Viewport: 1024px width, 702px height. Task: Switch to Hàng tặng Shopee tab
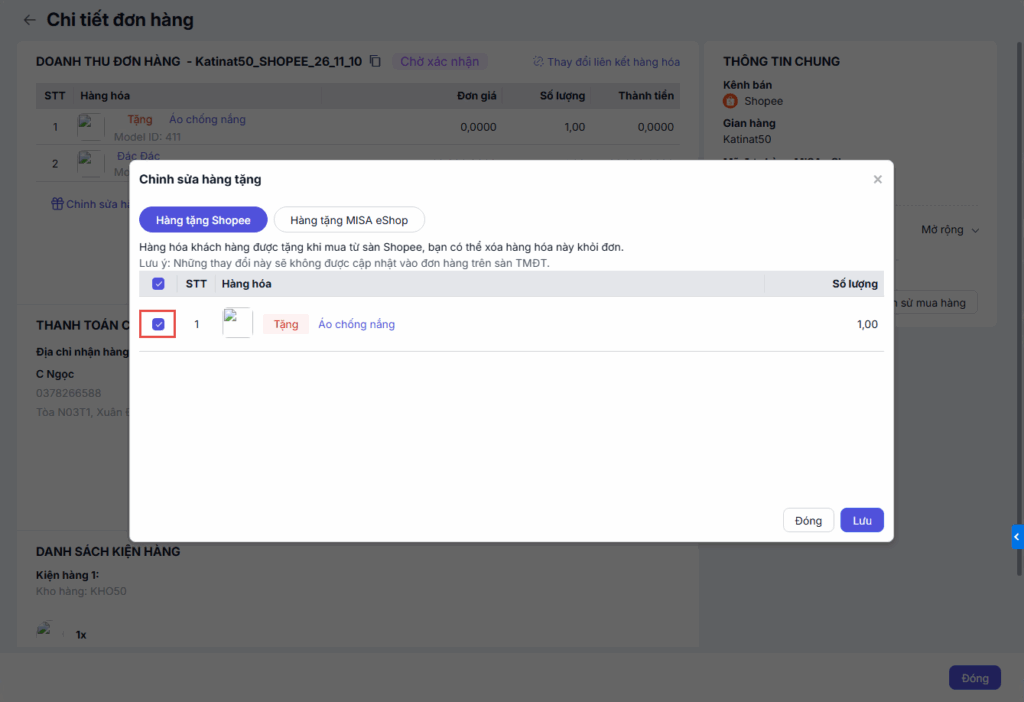click(203, 220)
